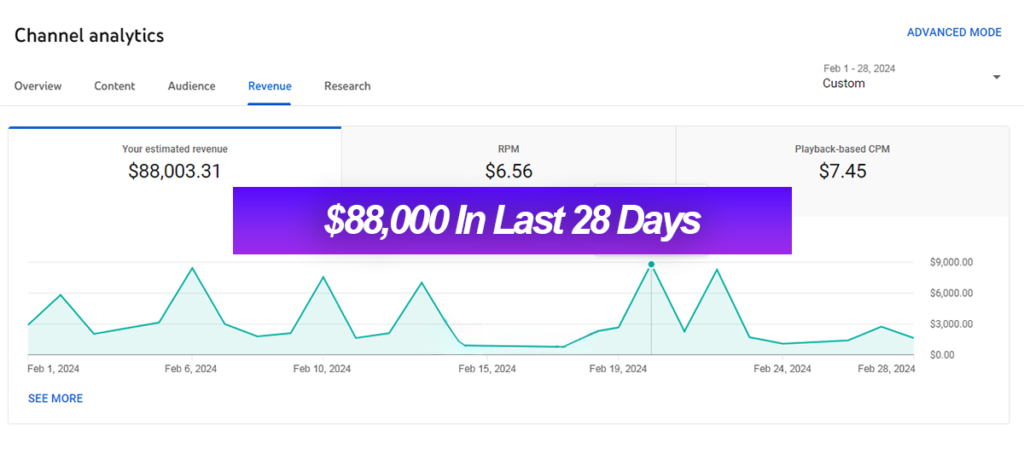The width and height of the screenshot is (1024, 449).
Task: Click the Feb 10, 2024 axis label
Action: [x=322, y=369]
